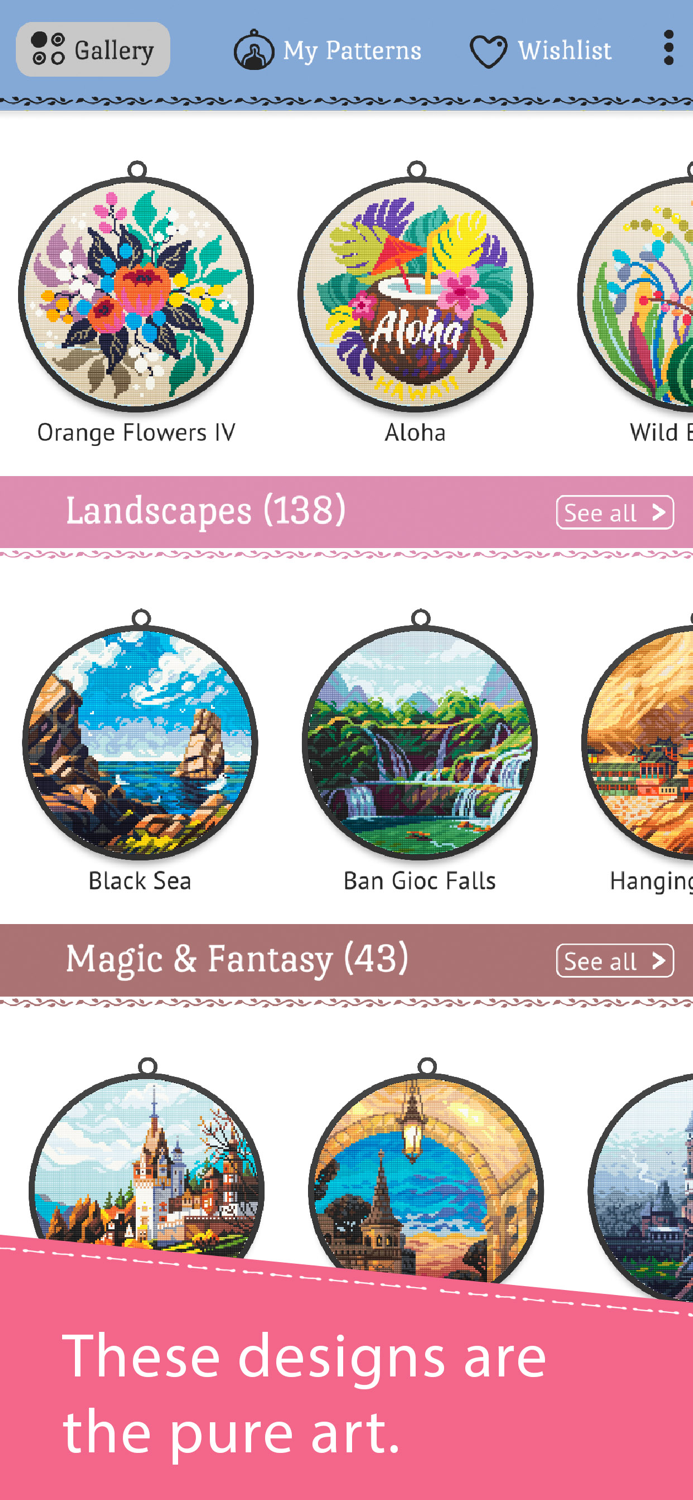Open the lantern archway fantasy pattern
Image resolution: width=693 pixels, height=1500 pixels.
[427, 1170]
